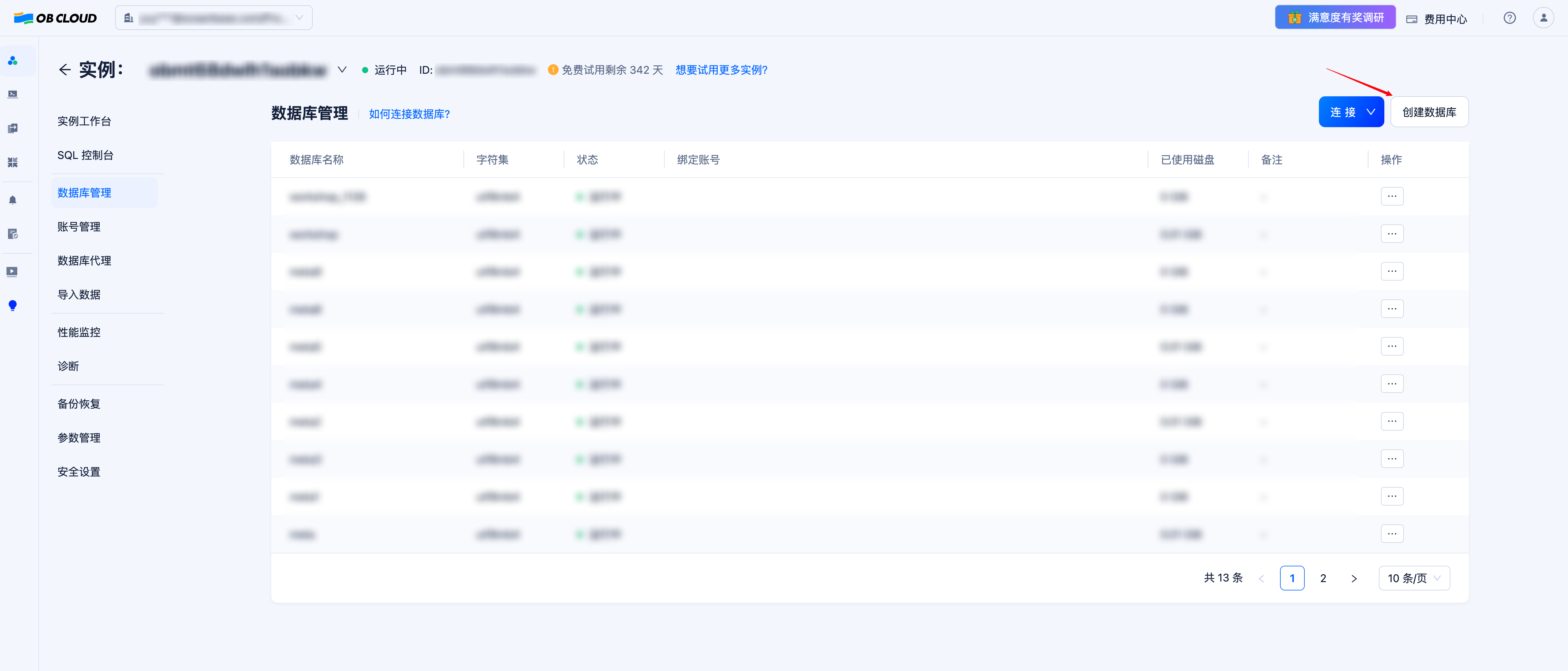This screenshot has height=671, width=1568.
Task: Open the help question mark icon
Action: tap(1509, 18)
